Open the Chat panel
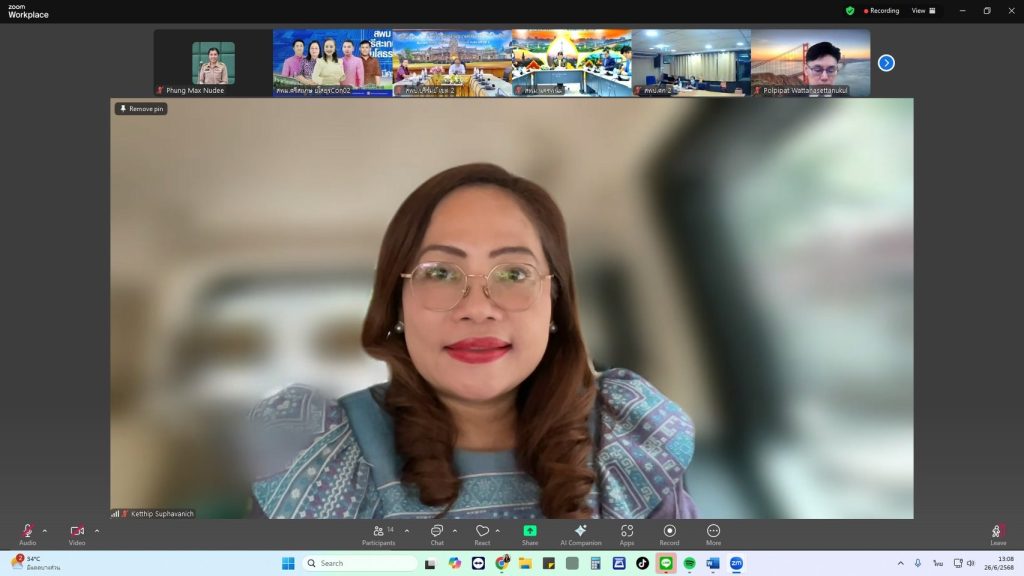The height and width of the screenshot is (576, 1024). point(436,533)
